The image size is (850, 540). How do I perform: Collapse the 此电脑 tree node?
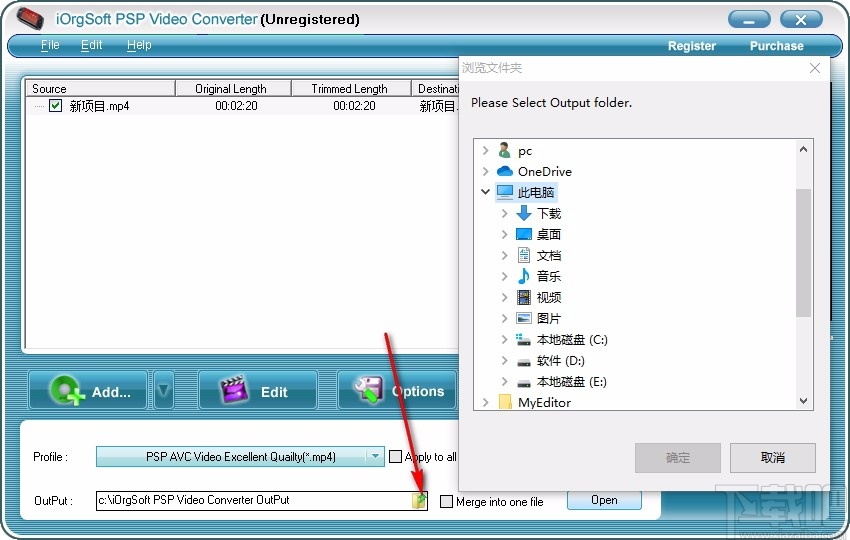tap(486, 192)
